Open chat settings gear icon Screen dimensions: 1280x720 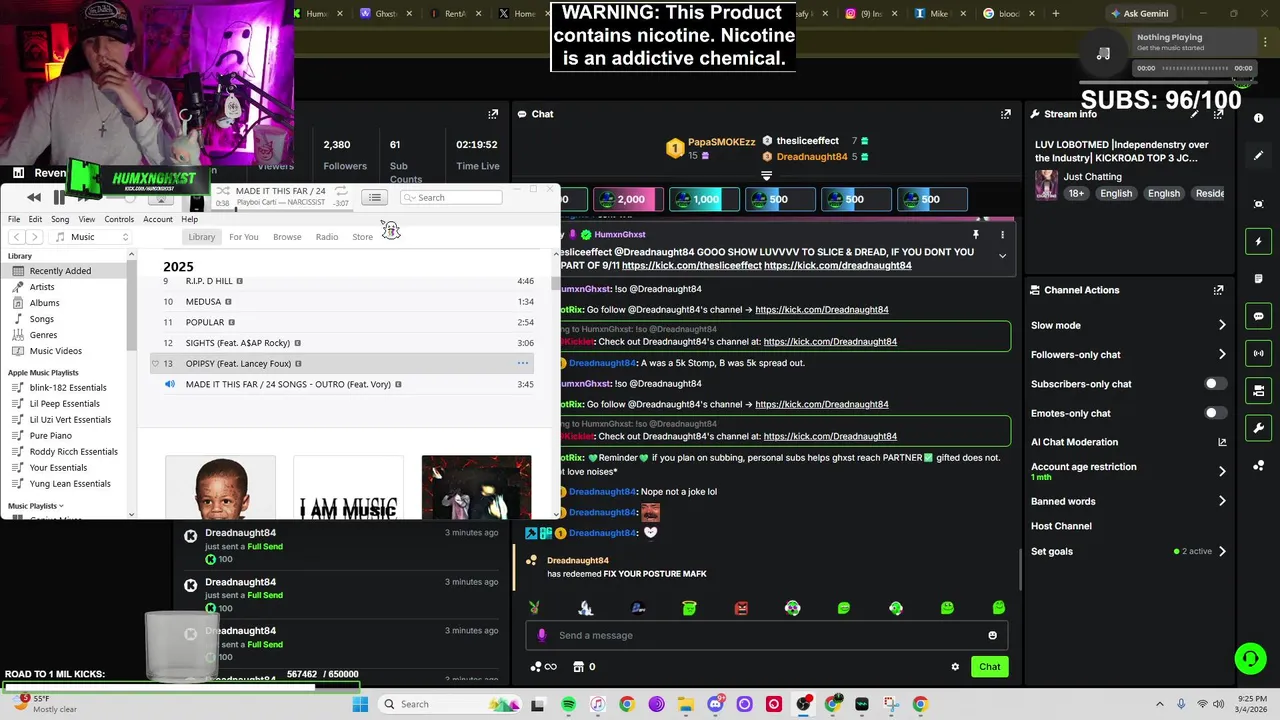coord(955,667)
